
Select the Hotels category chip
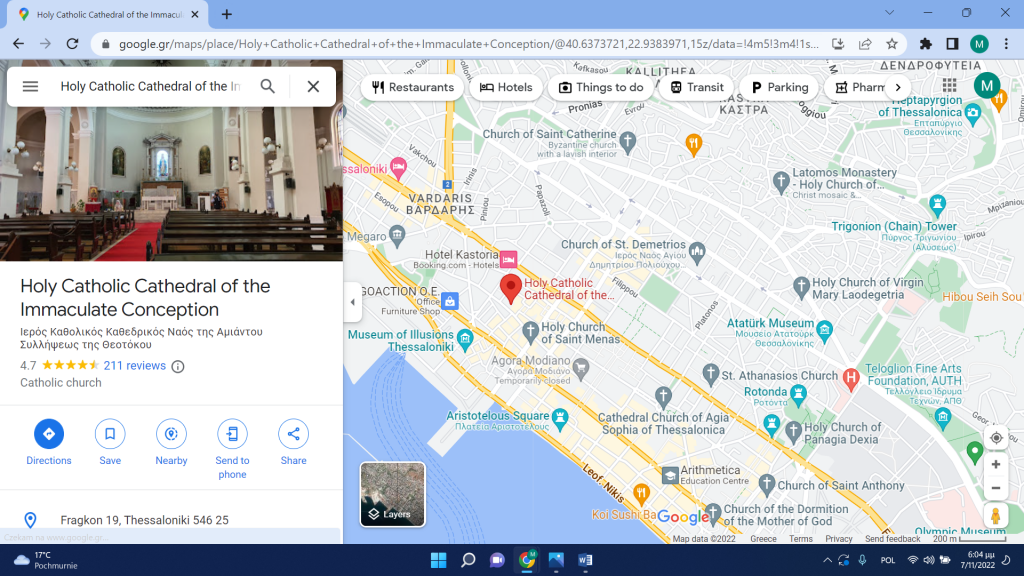click(x=506, y=87)
